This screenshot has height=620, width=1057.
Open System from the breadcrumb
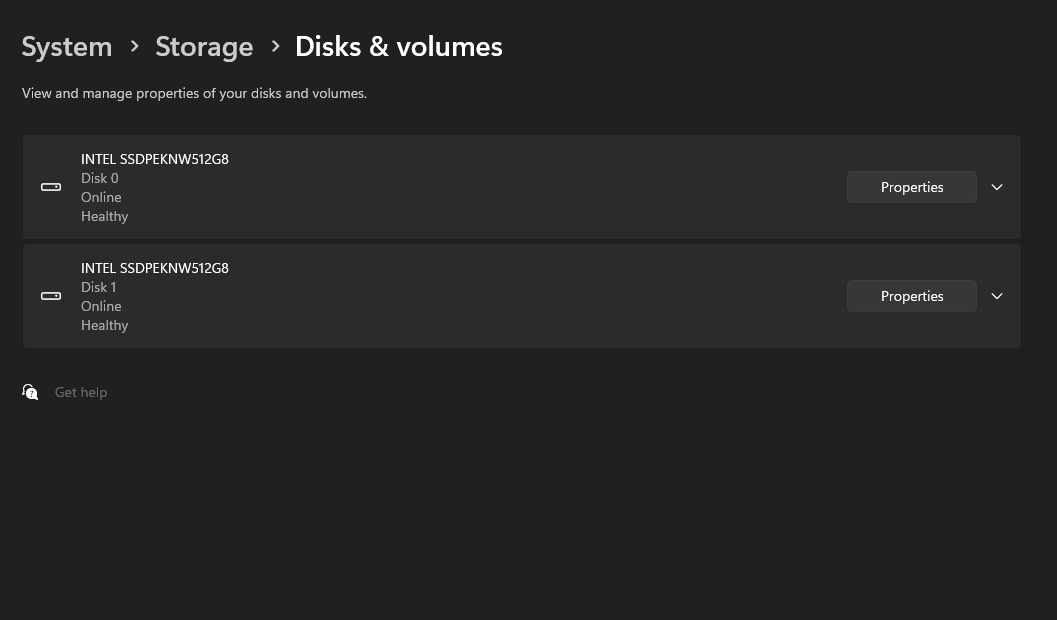(66, 46)
